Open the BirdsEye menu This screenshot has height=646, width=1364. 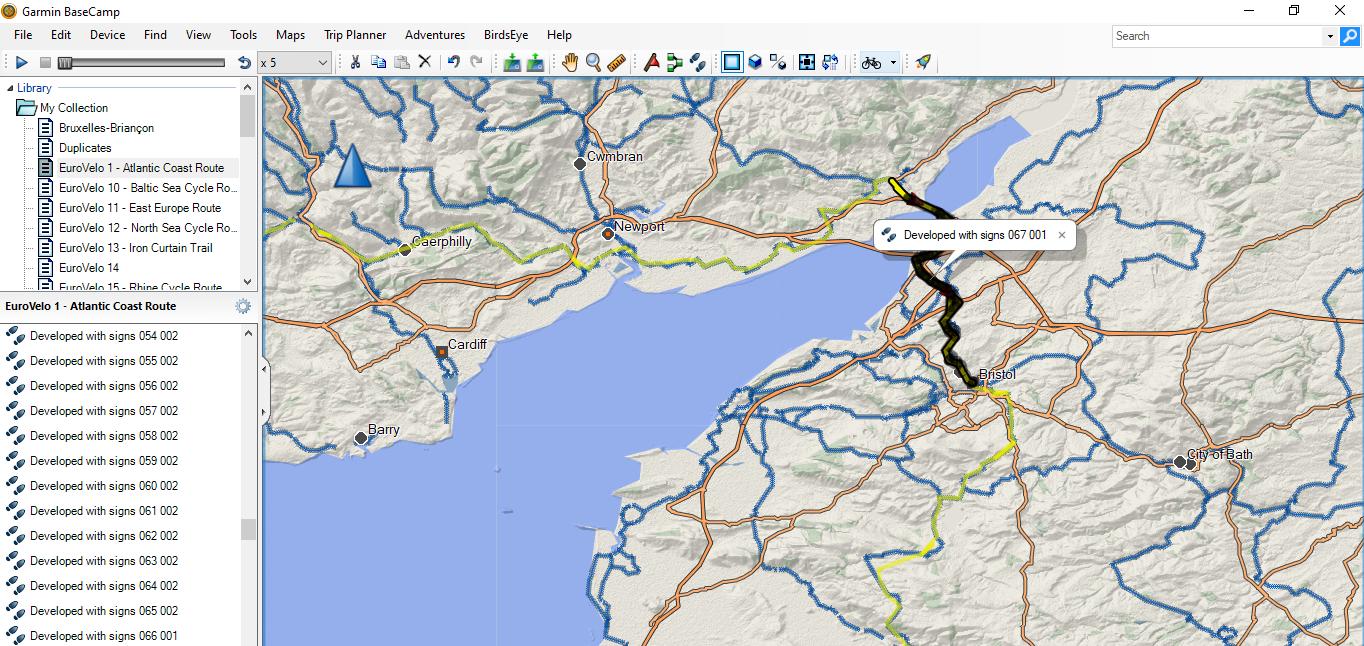(x=505, y=35)
